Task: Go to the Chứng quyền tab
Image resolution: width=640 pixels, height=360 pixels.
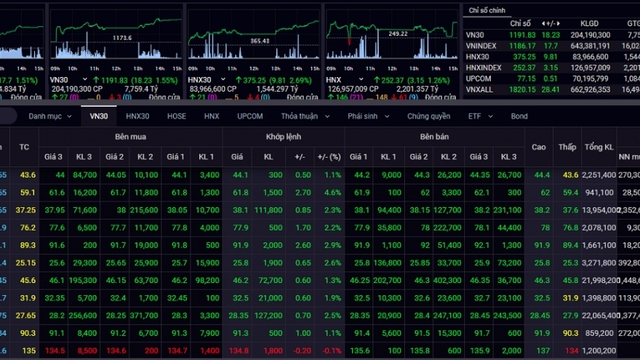Action: click(x=428, y=116)
